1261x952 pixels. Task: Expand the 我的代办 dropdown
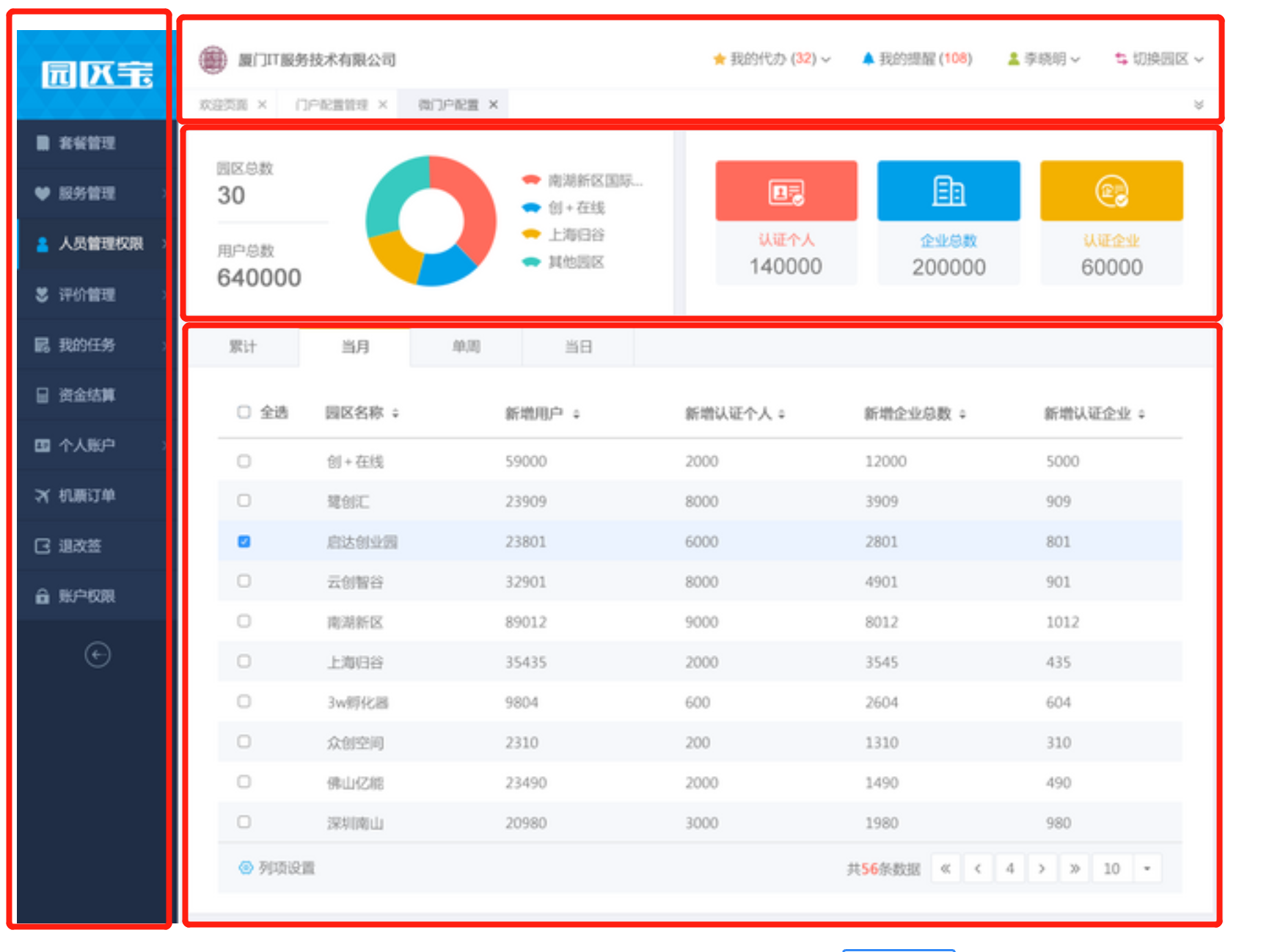(x=772, y=59)
